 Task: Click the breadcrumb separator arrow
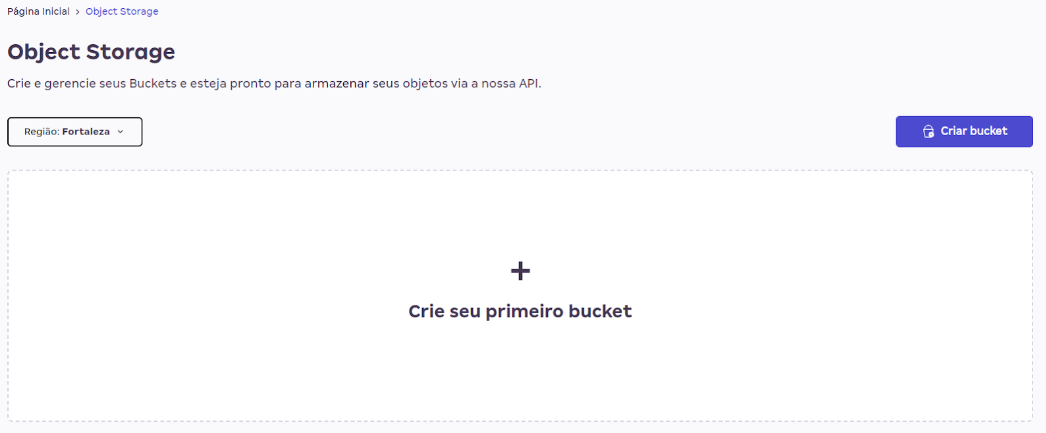(x=78, y=12)
